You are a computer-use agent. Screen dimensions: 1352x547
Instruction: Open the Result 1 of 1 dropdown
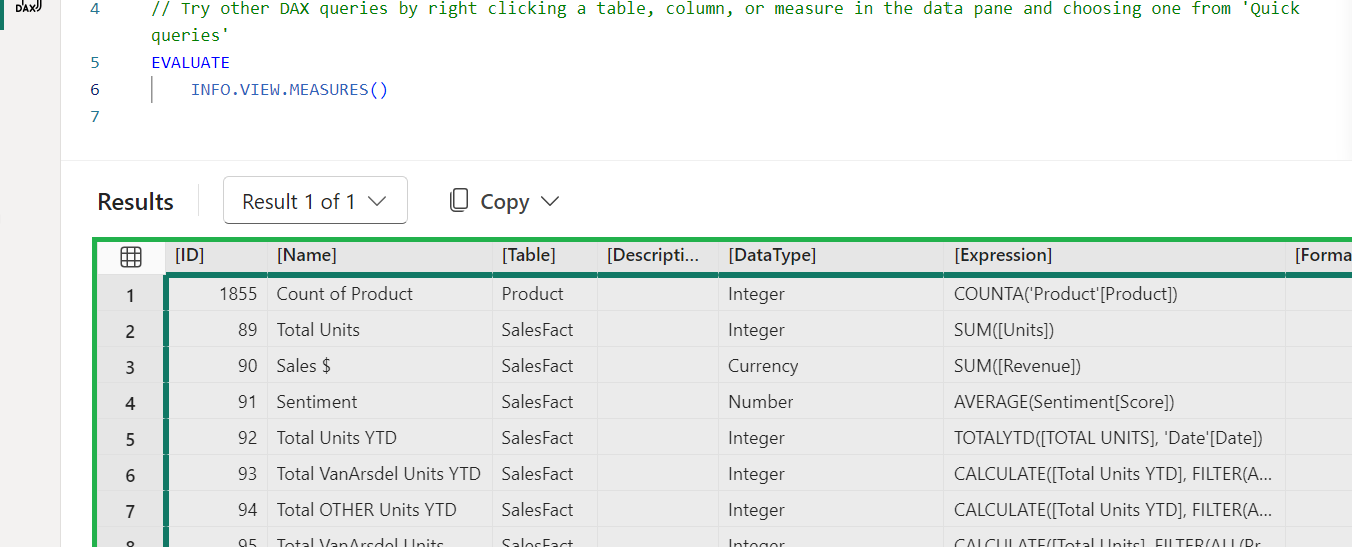pos(315,201)
